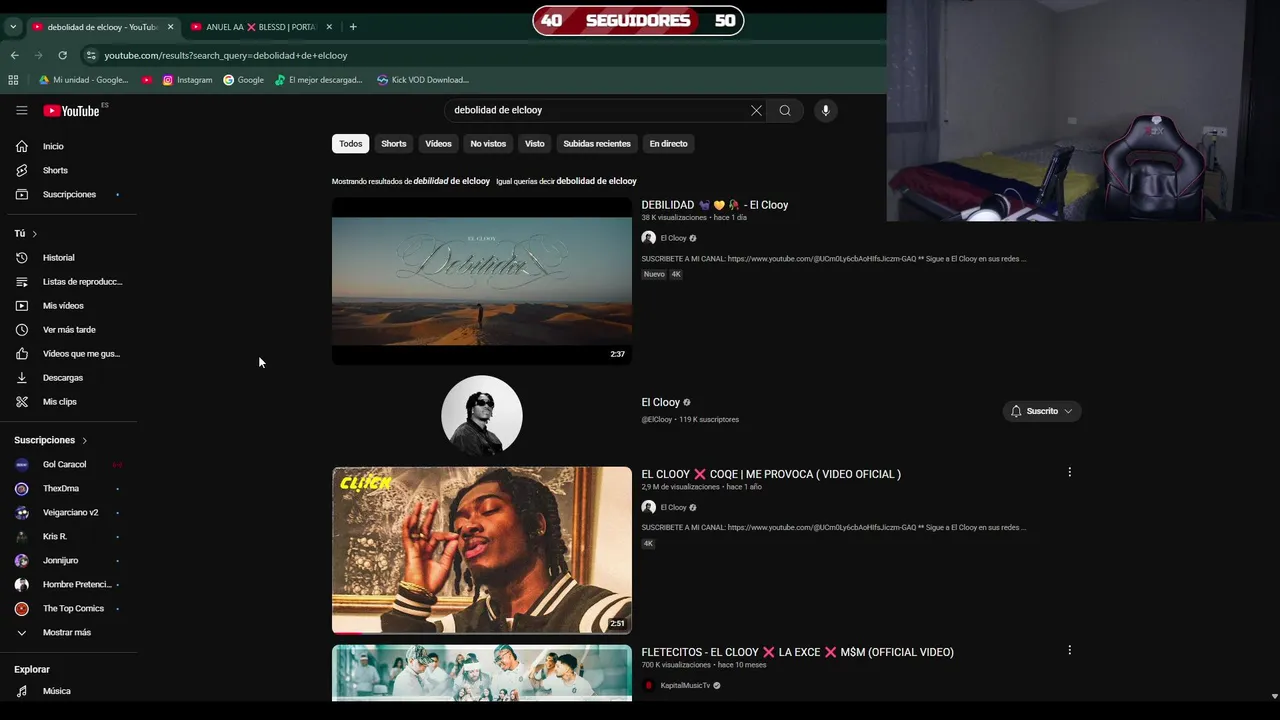Image resolution: width=1280 pixels, height=720 pixels.
Task: Open more options for FLETECITOS video
Action: 1069,650
